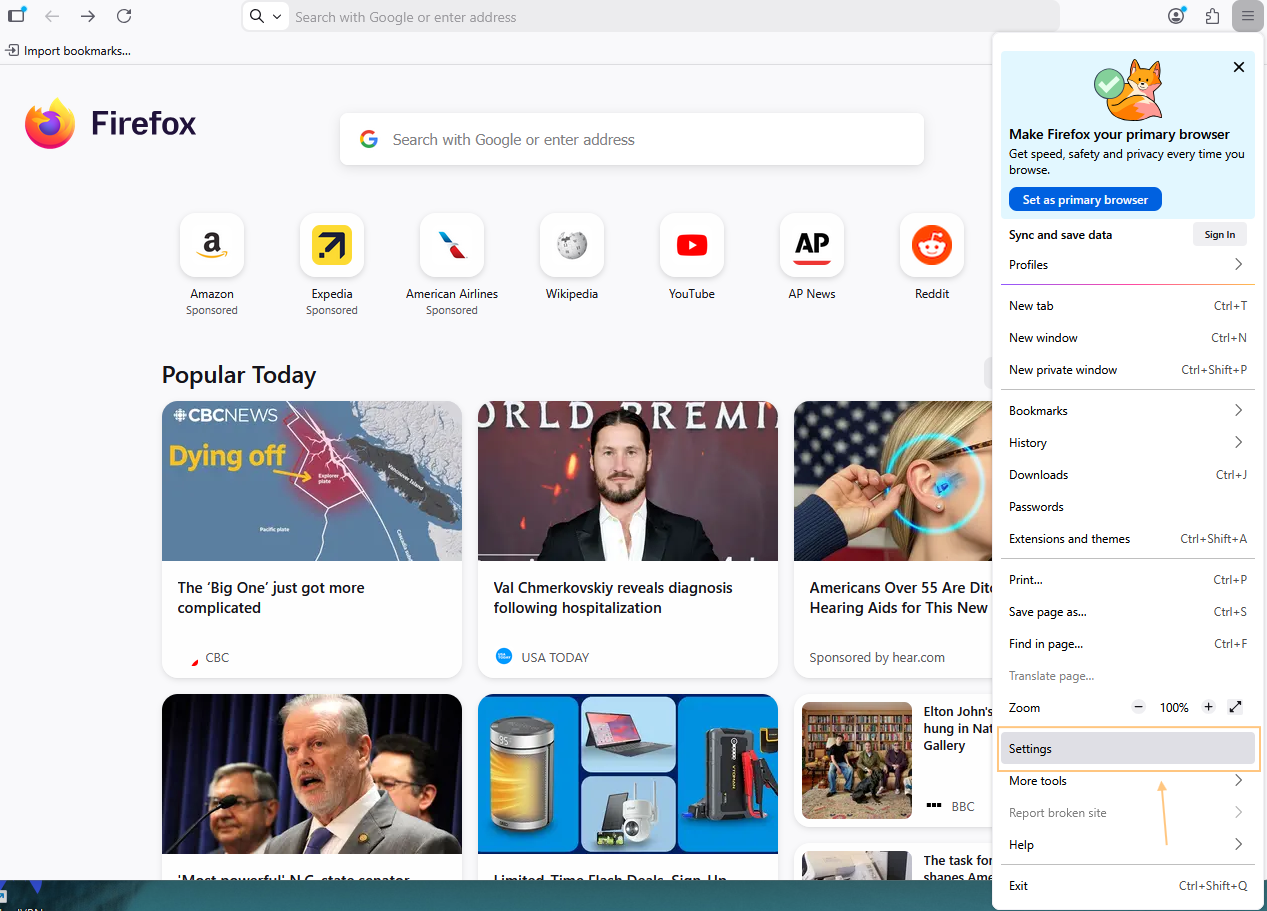Open the American Airlines shortcut

pos(451,245)
